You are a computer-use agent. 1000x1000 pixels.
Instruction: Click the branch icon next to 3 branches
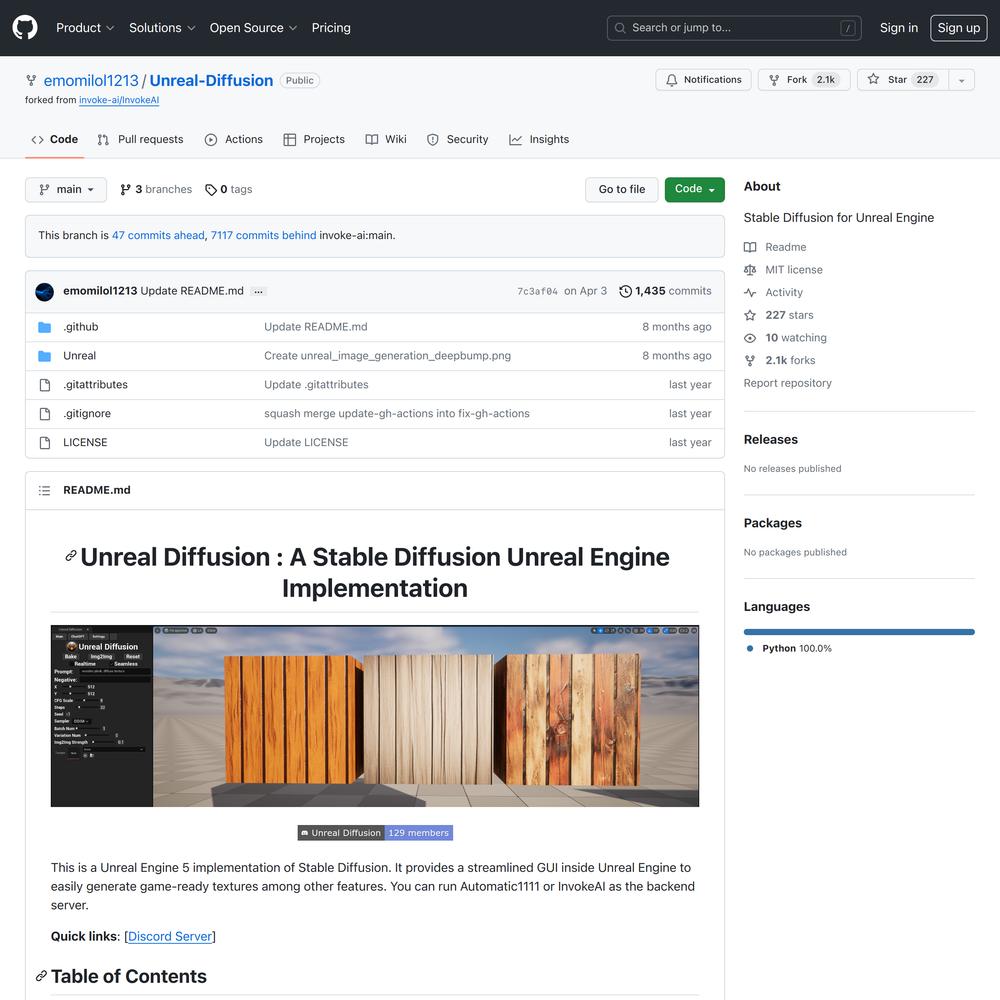[x=126, y=189]
